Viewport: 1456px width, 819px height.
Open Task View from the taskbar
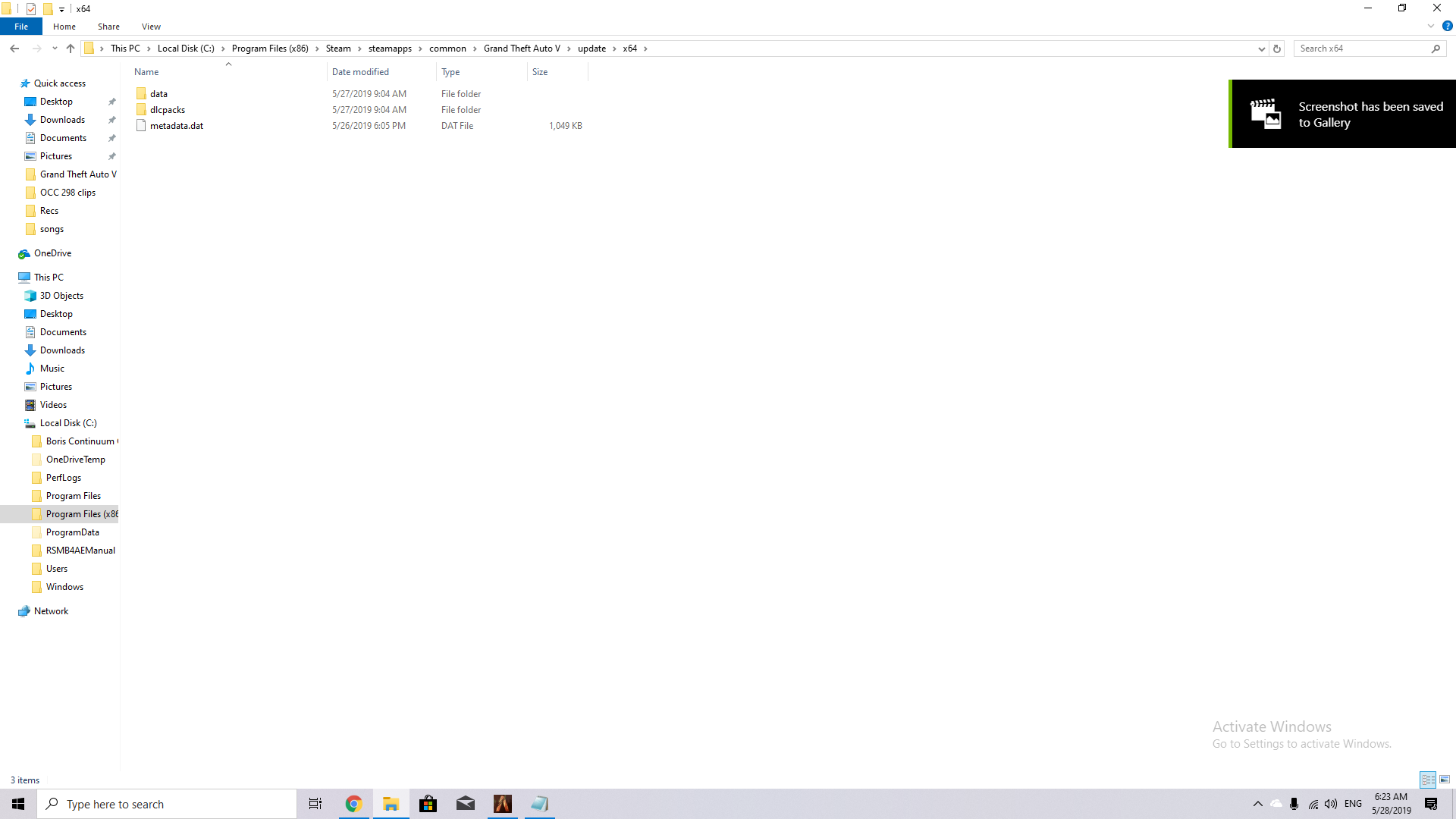(315, 804)
